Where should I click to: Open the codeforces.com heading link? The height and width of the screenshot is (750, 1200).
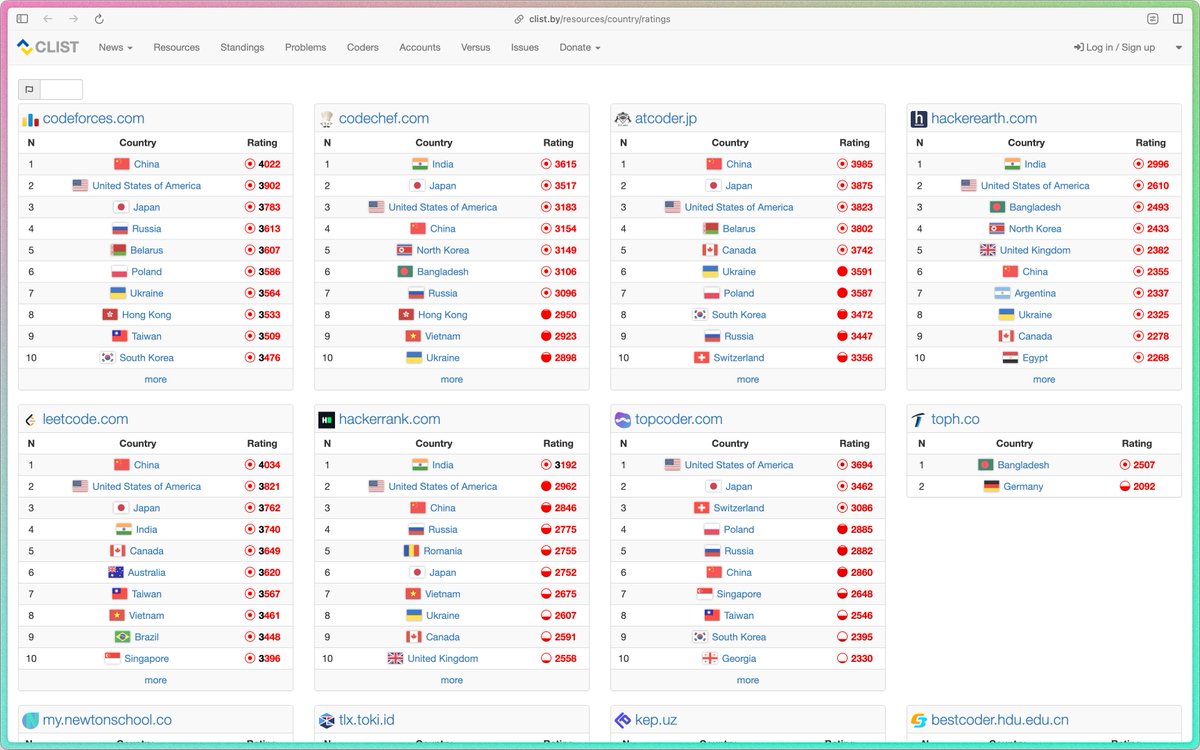(93, 119)
